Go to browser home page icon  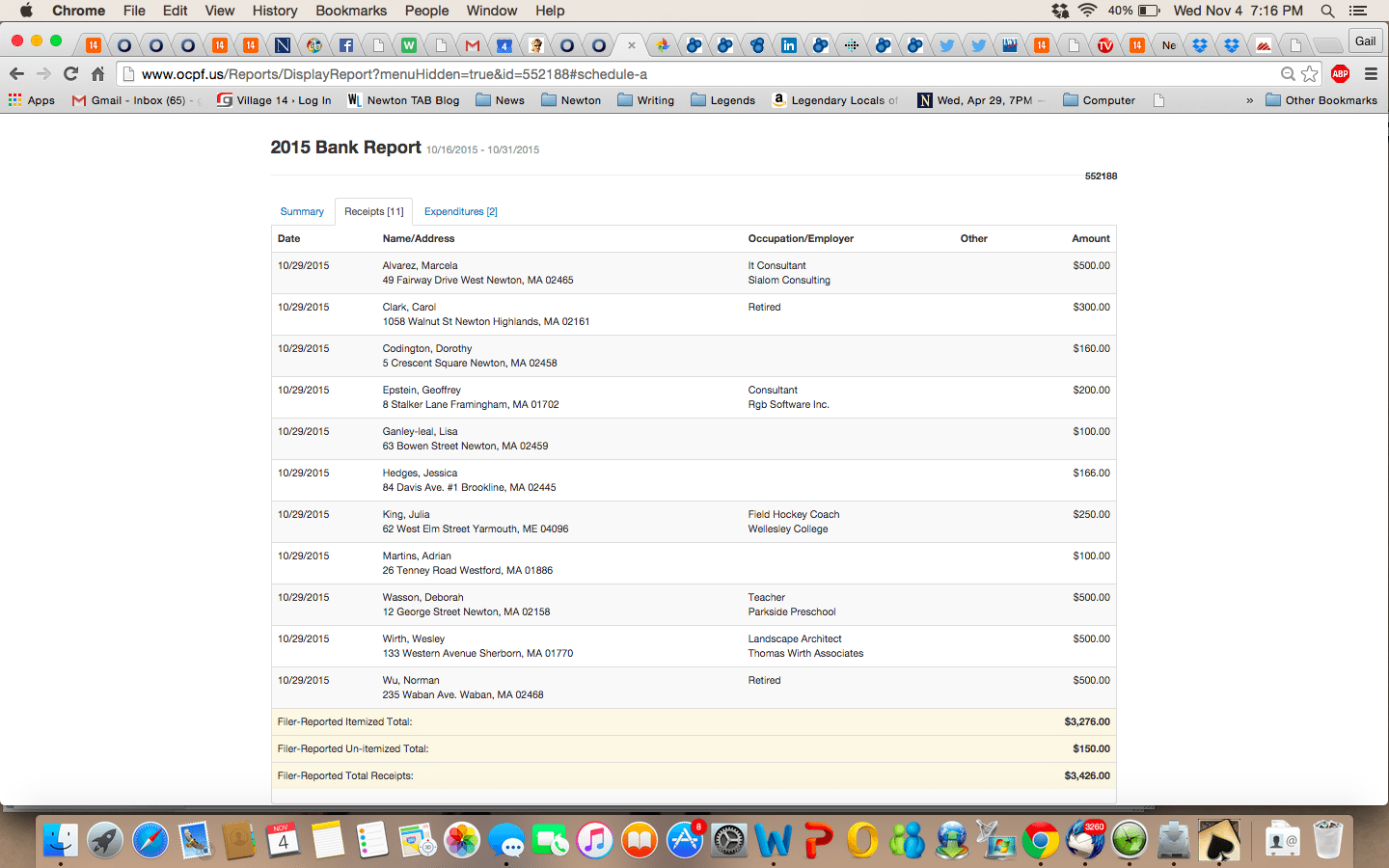click(x=97, y=74)
